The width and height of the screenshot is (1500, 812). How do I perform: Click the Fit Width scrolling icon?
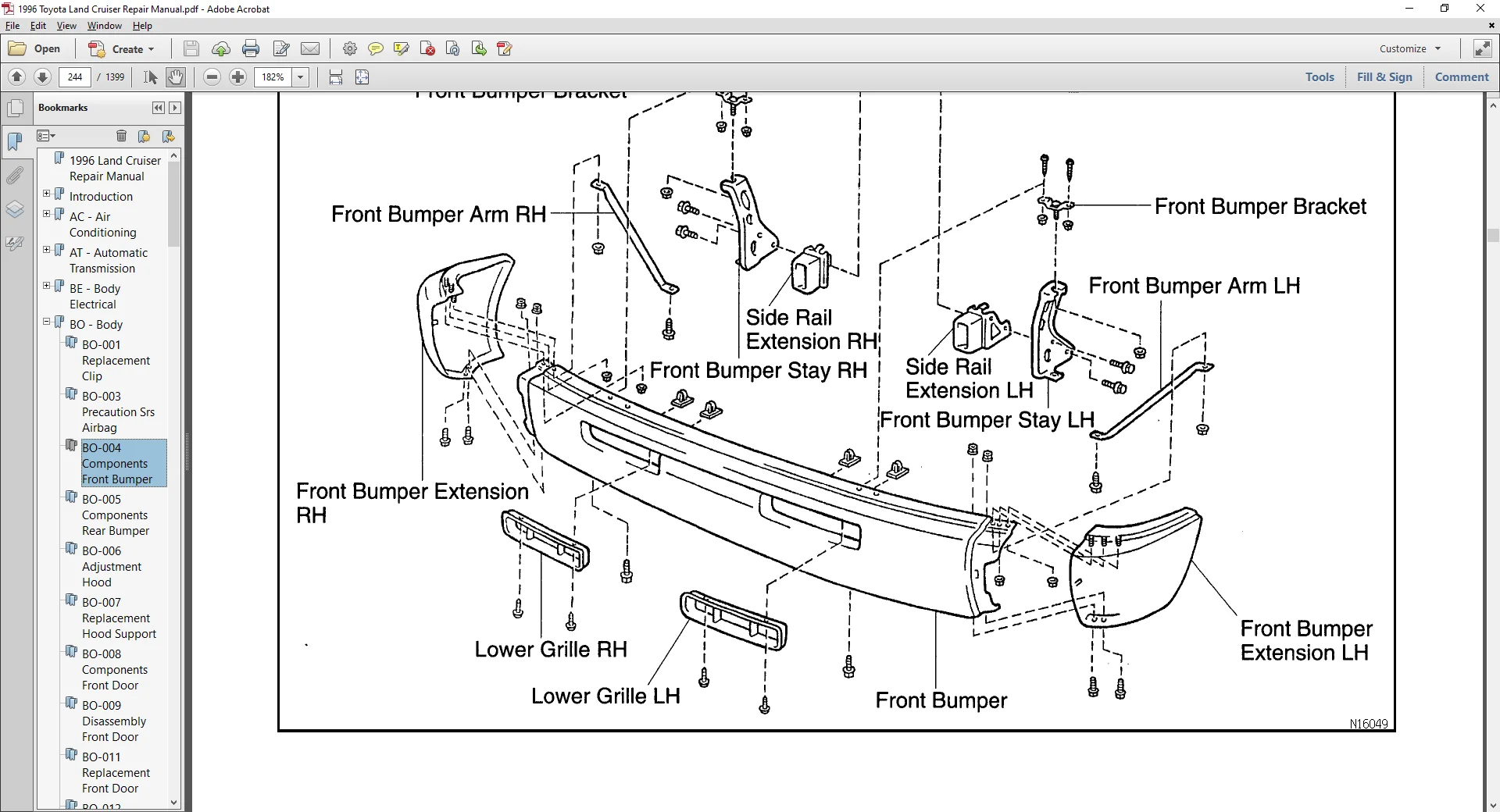336,77
